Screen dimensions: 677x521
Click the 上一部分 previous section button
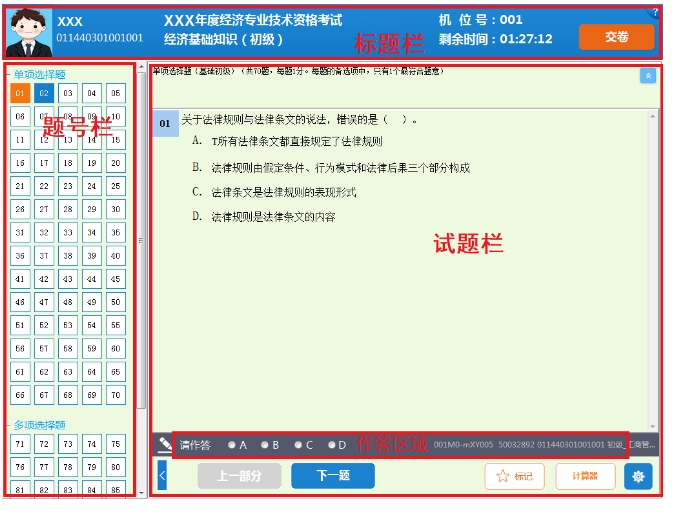[238, 476]
